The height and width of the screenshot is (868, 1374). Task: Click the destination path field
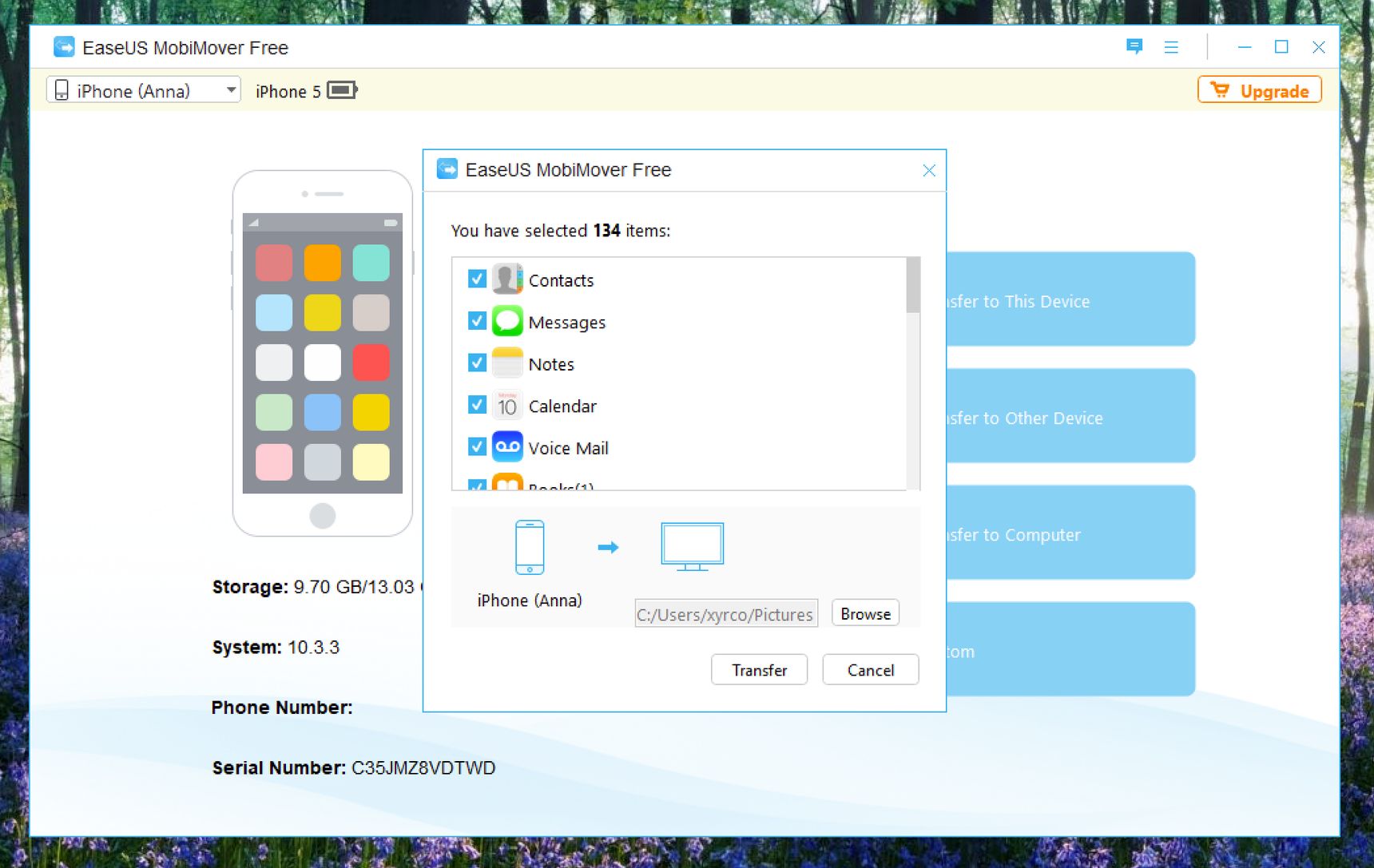click(726, 613)
